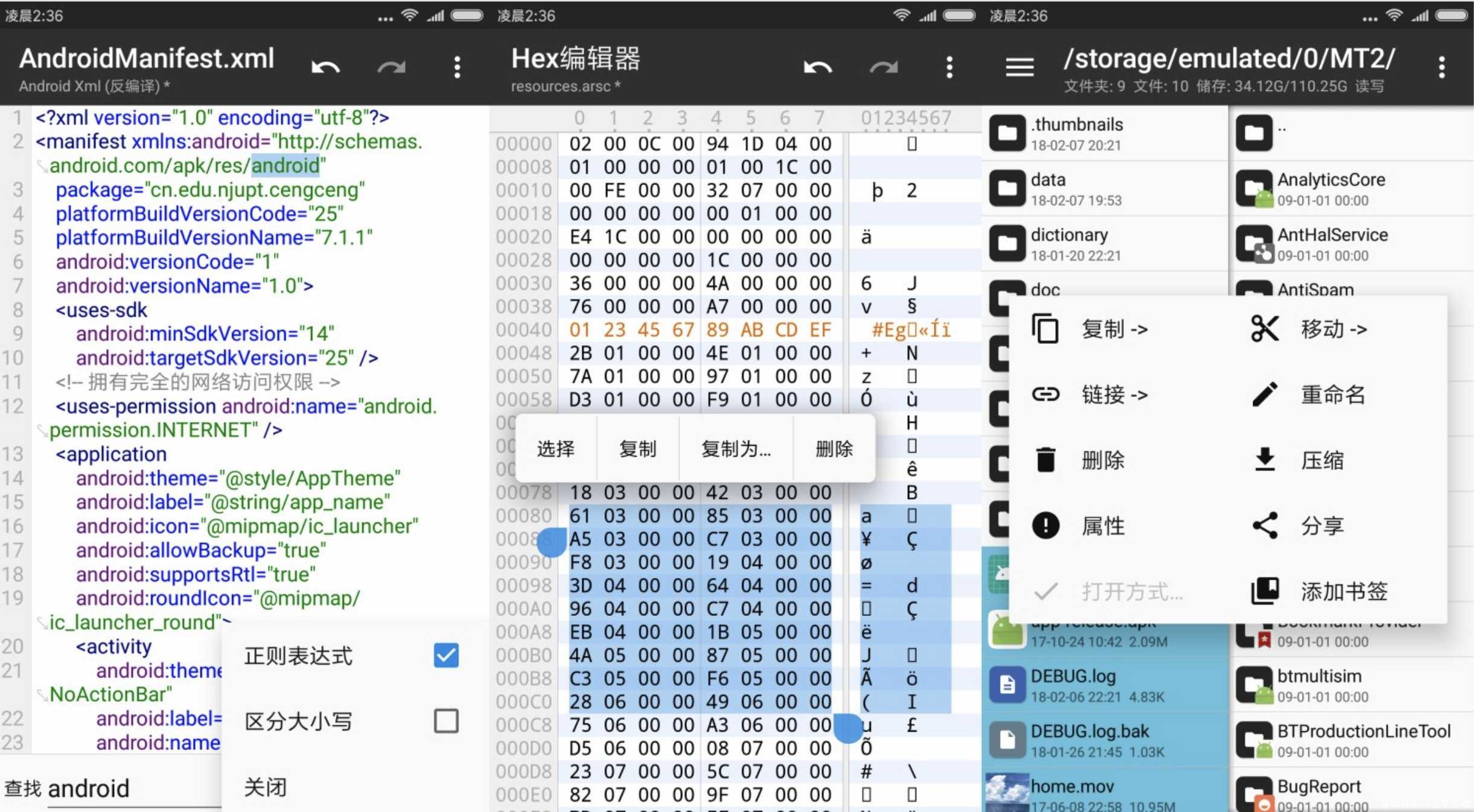
Task: Tap 选择 in the hex selection popup
Action: coord(556,448)
